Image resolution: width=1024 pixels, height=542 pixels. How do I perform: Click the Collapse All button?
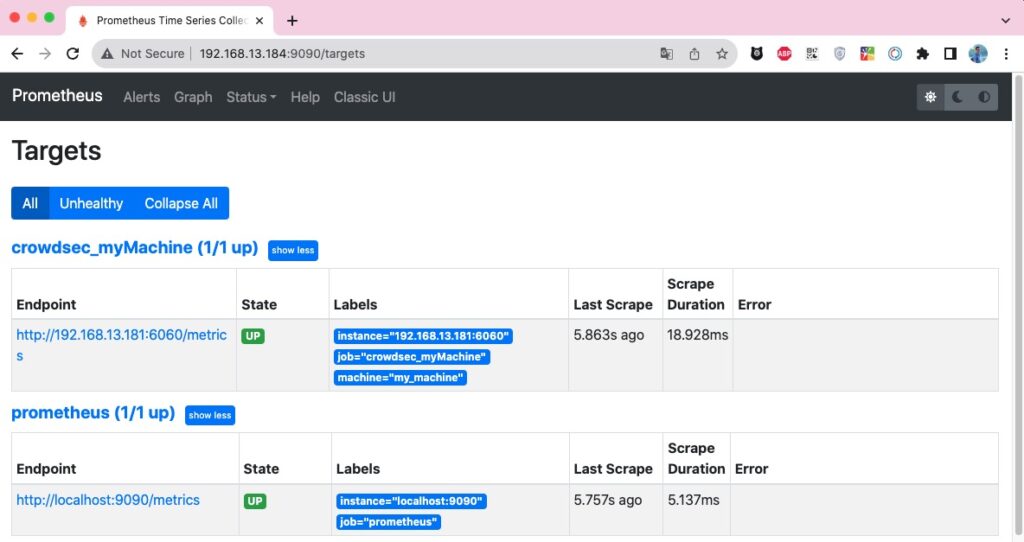tap(182, 203)
